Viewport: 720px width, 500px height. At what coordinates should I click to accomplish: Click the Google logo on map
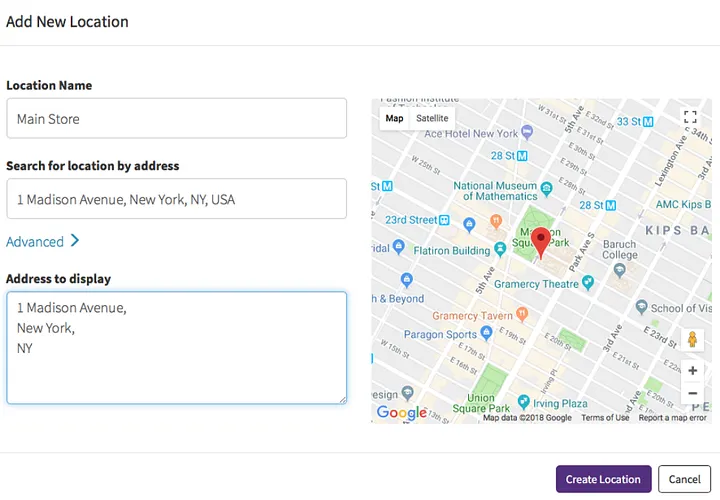click(x=401, y=412)
